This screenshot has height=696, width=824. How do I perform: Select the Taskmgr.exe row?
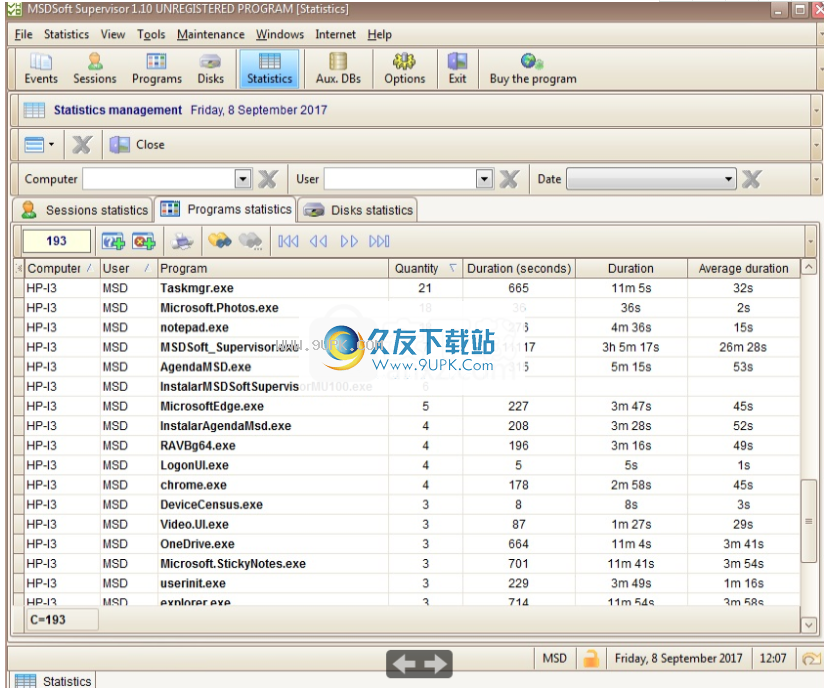413,288
